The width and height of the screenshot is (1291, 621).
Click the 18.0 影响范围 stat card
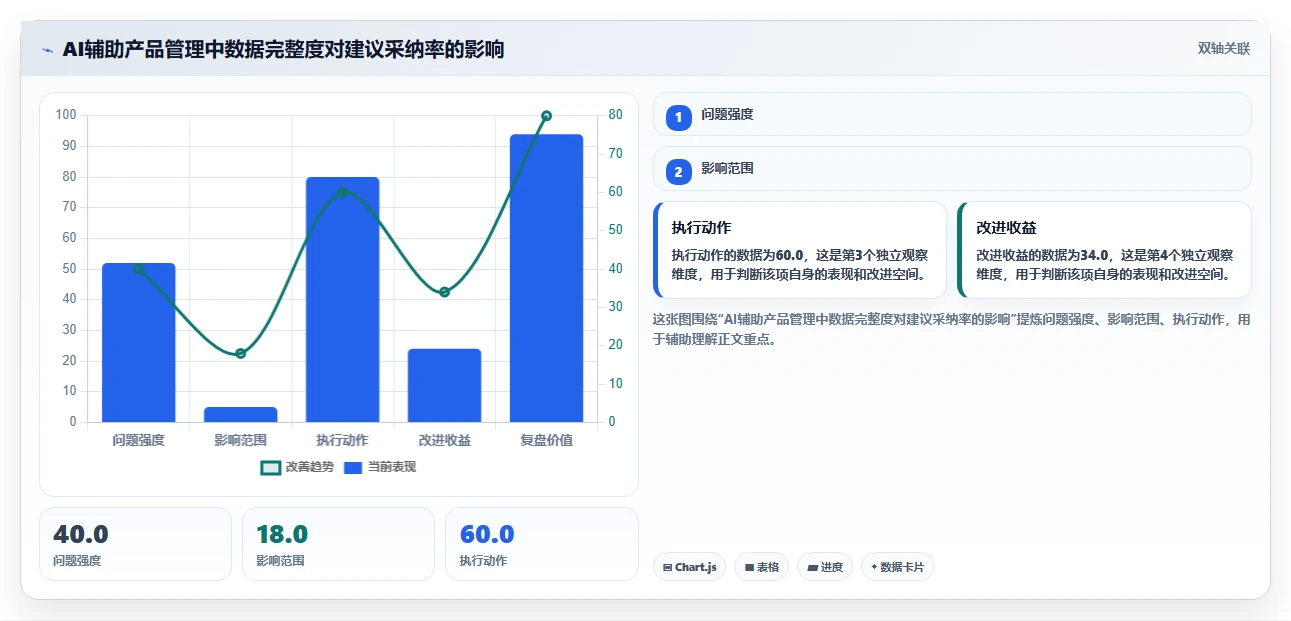coord(338,544)
